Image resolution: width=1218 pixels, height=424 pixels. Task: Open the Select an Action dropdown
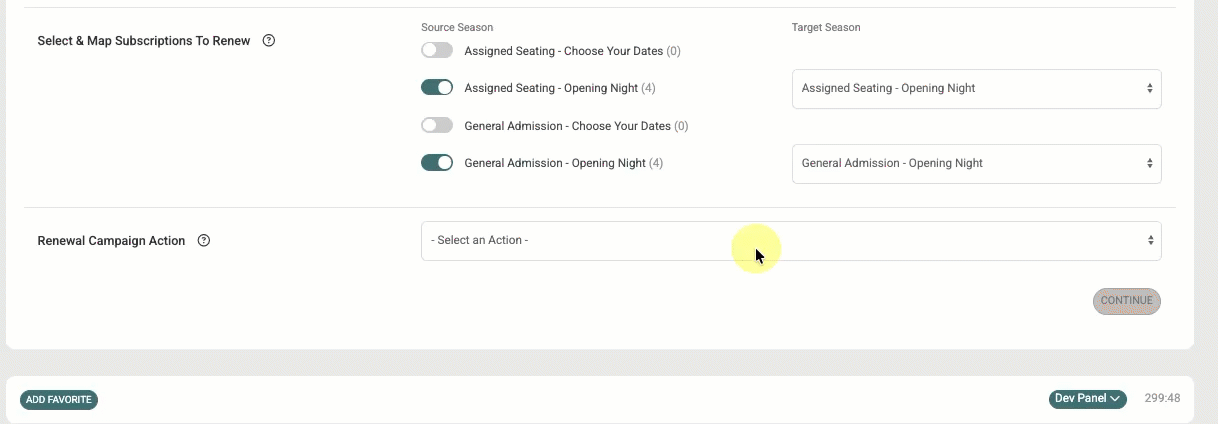(x=791, y=240)
